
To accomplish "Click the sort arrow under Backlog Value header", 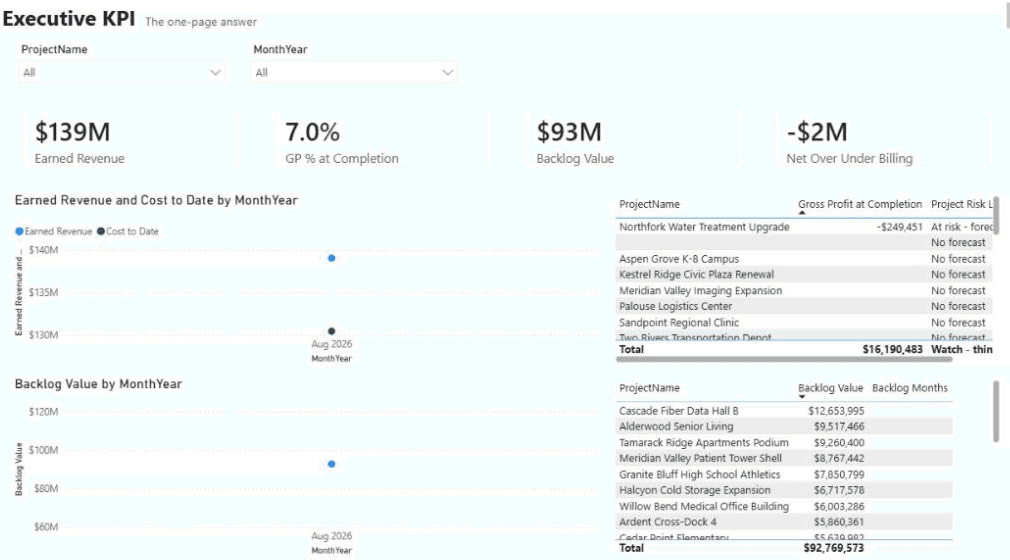I will (802, 396).
